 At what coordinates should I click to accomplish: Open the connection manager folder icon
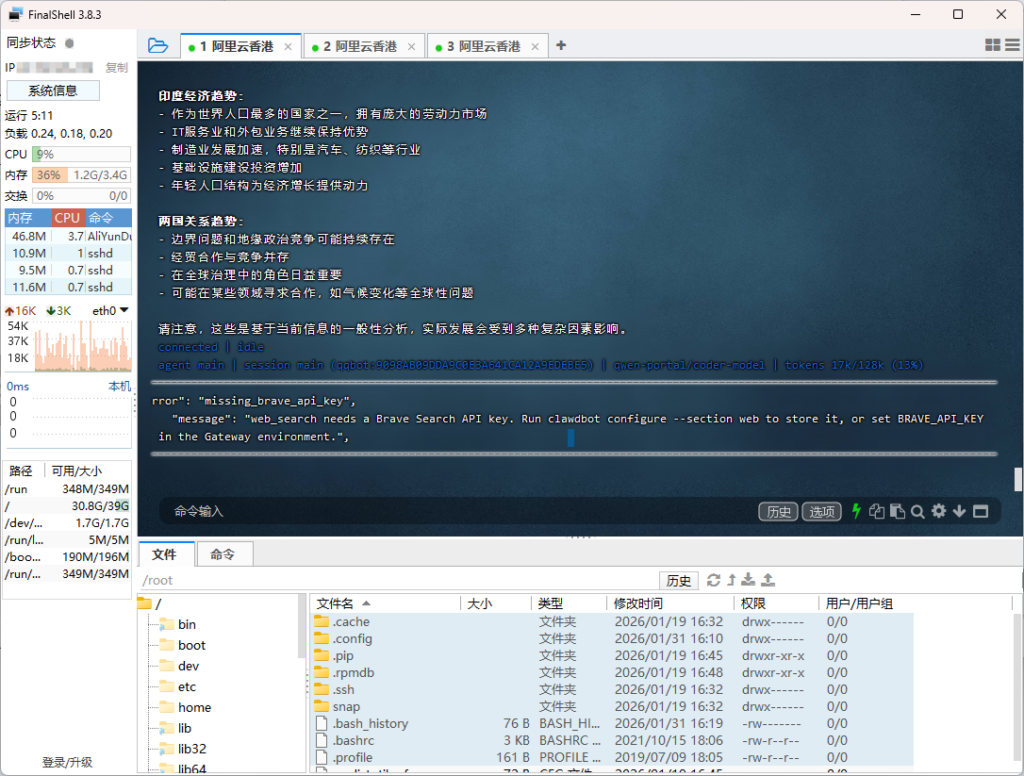click(x=158, y=45)
